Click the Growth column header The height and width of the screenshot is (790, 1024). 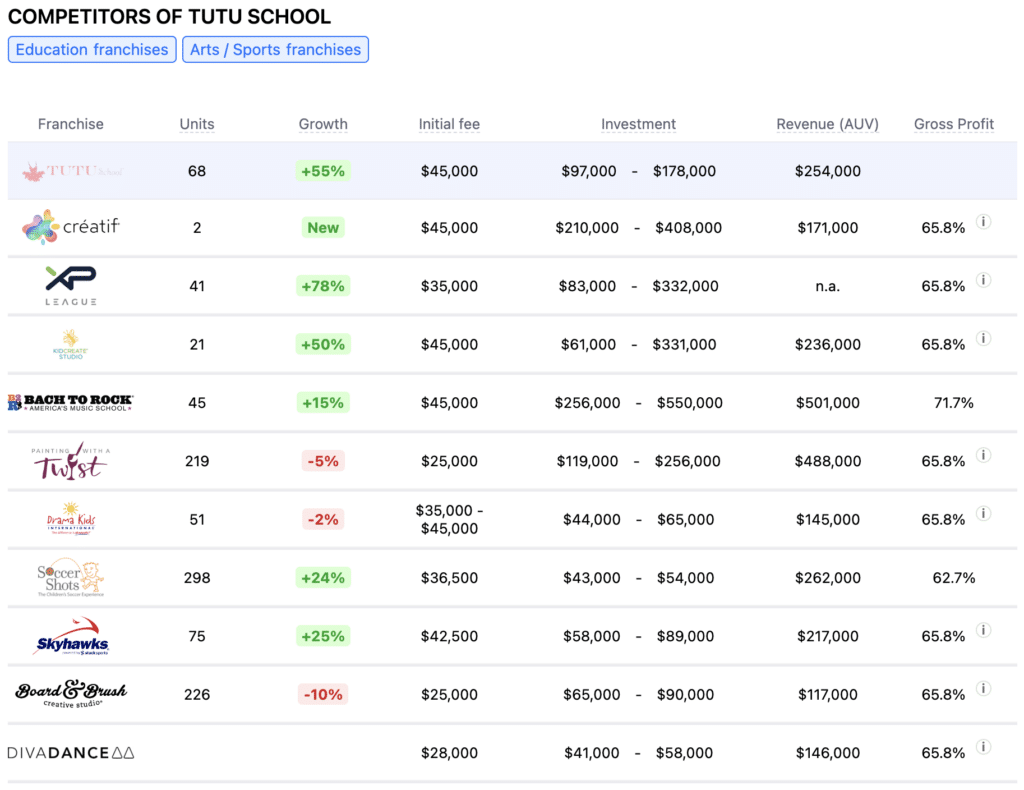323,124
